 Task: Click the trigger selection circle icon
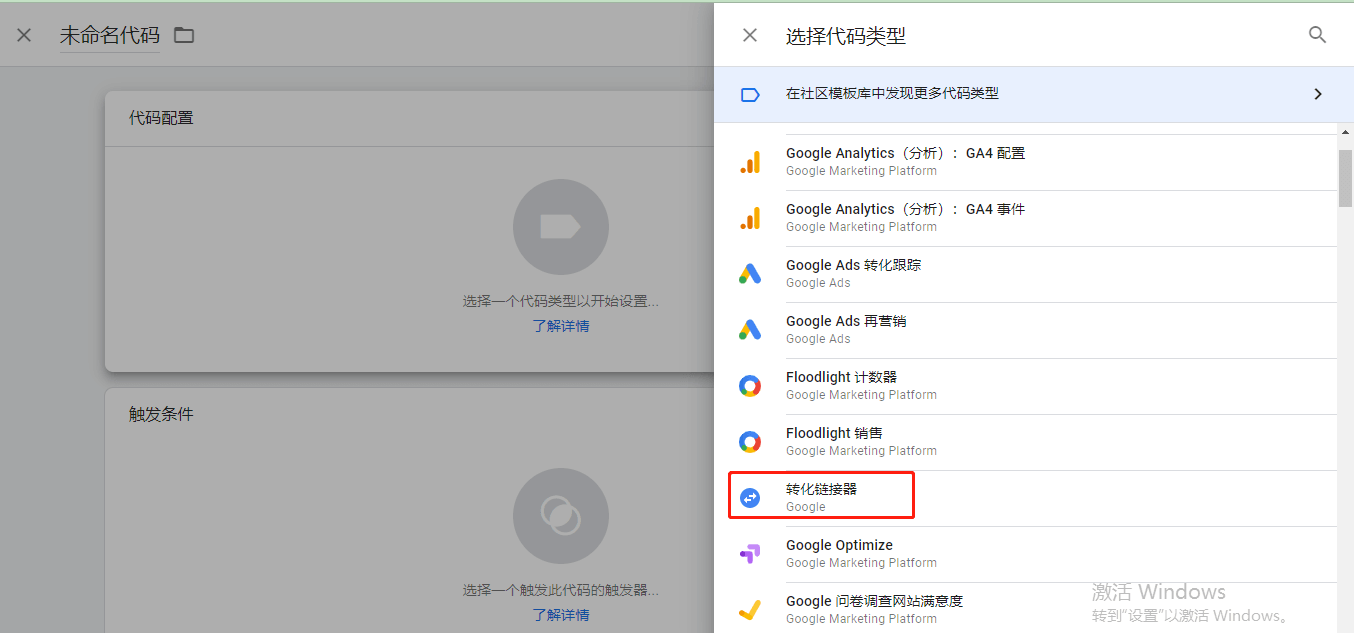pyautogui.click(x=560, y=516)
